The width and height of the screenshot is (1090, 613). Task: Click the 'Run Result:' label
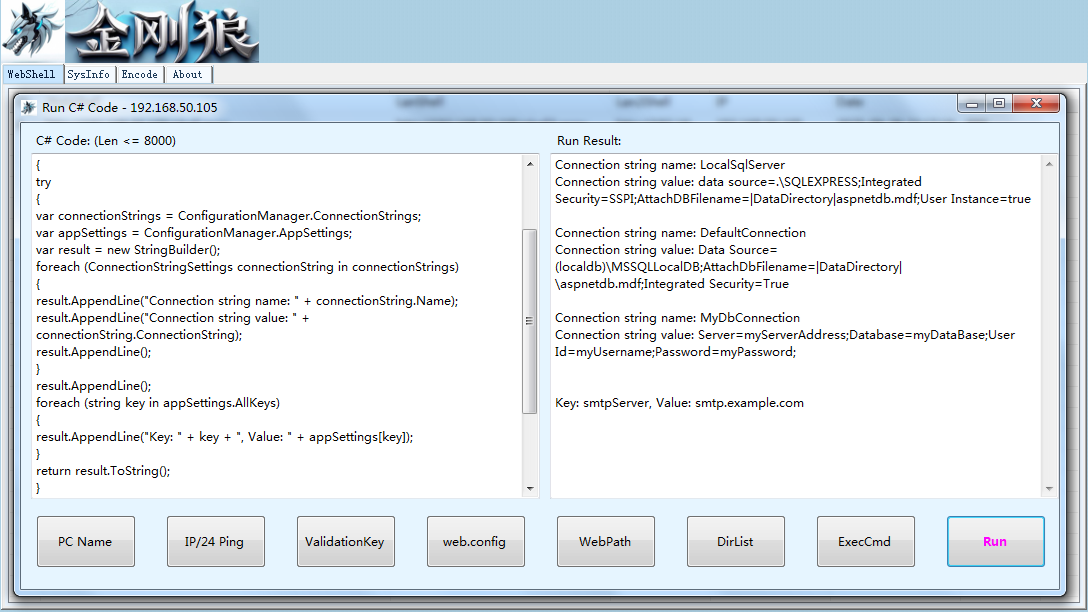[x=589, y=140]
